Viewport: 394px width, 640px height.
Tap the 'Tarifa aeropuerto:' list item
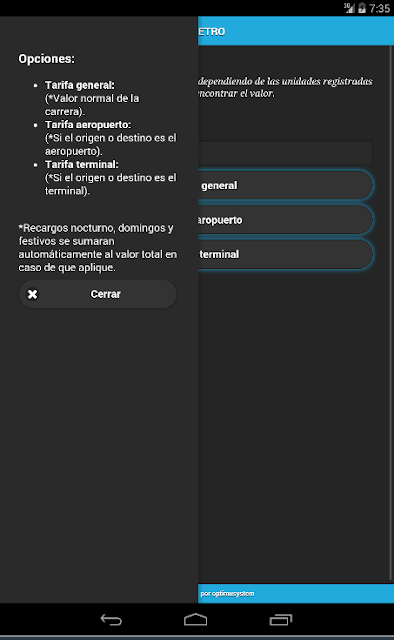coord(88,124)
